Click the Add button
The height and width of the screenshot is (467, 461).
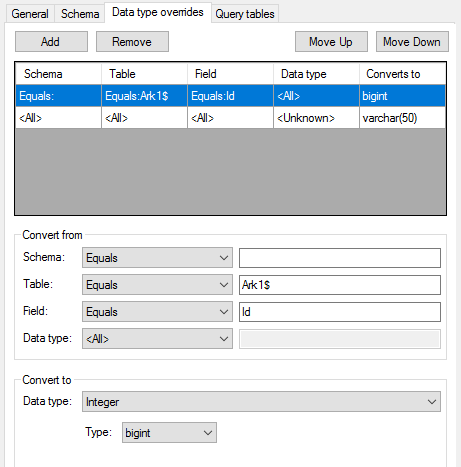[51, 42]
